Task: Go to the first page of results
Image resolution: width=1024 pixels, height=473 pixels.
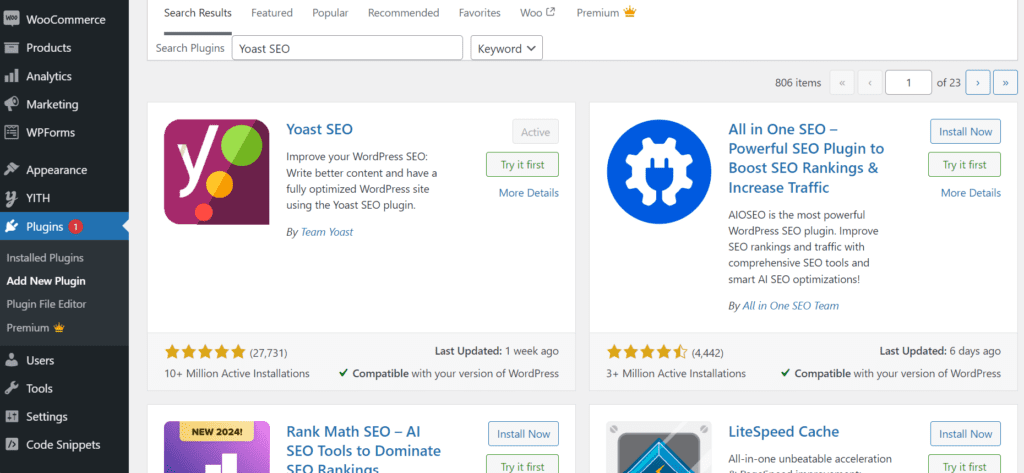Action: [x=842, y=82]
